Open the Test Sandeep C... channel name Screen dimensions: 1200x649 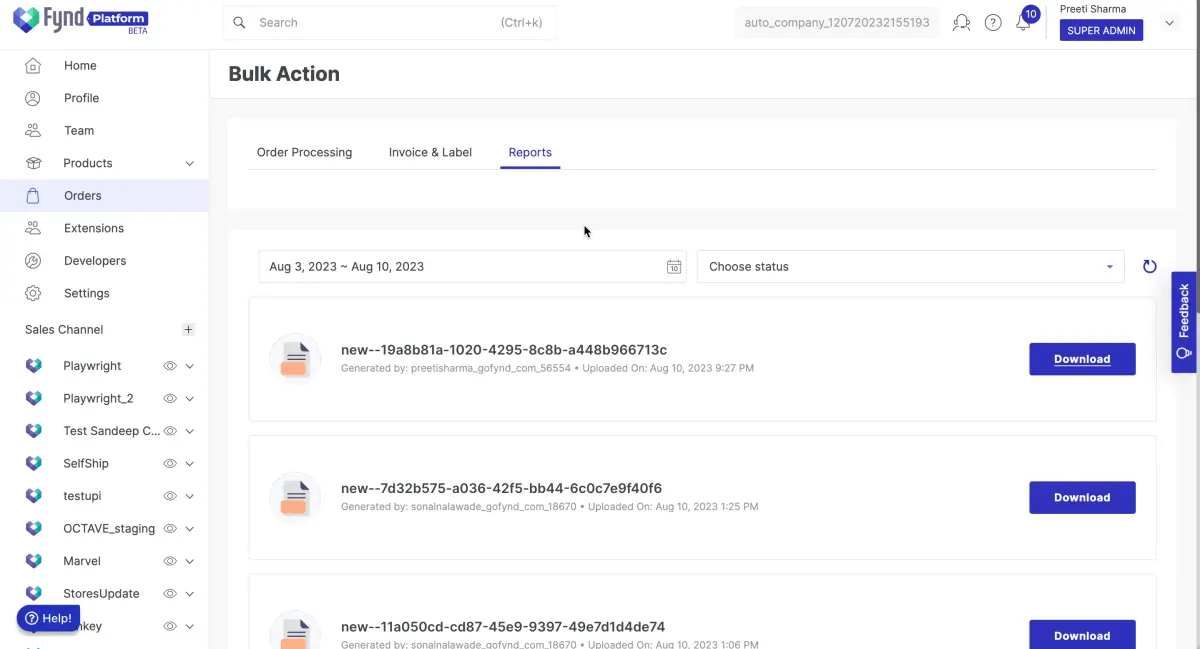point(111,431)
